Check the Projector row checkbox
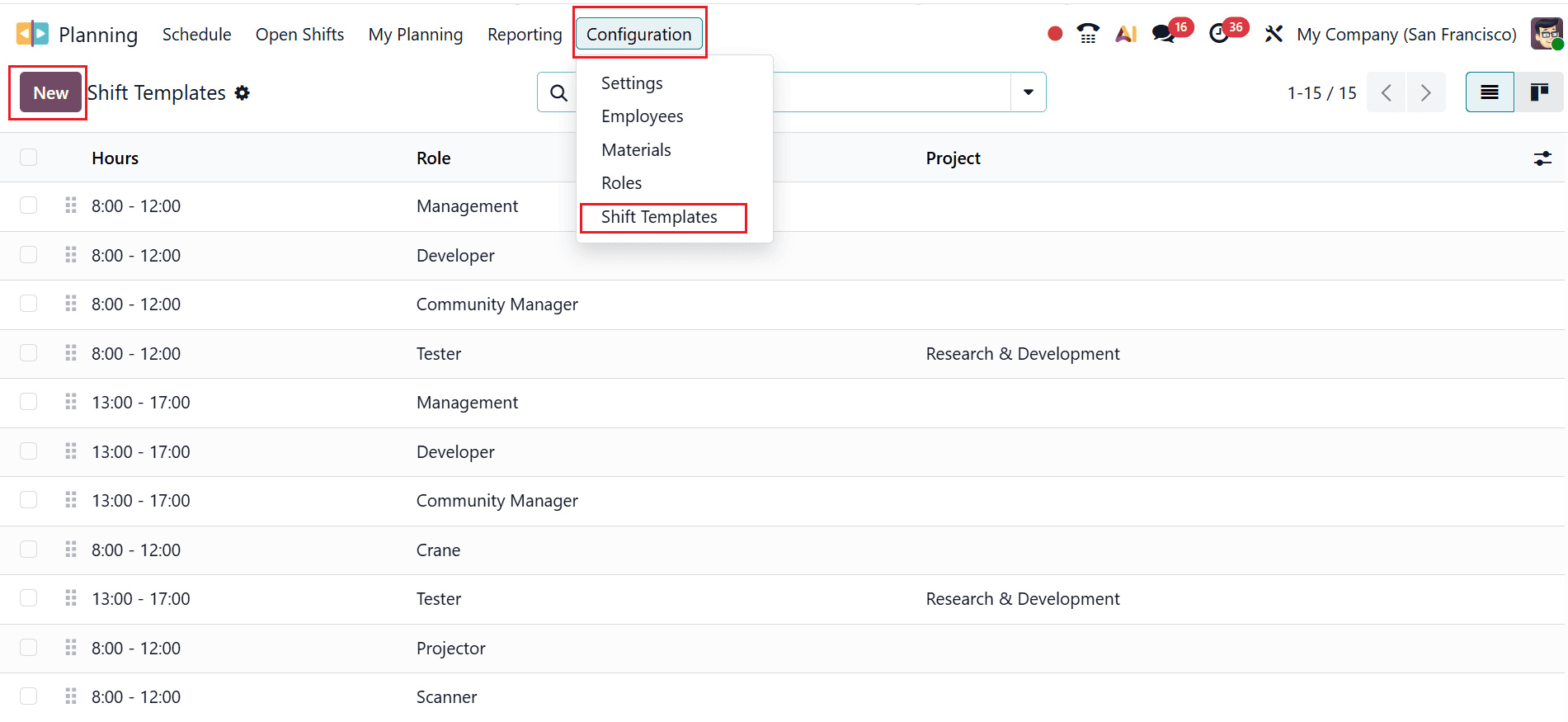This screenshot has height=722, width=1568. click(29, 647)
